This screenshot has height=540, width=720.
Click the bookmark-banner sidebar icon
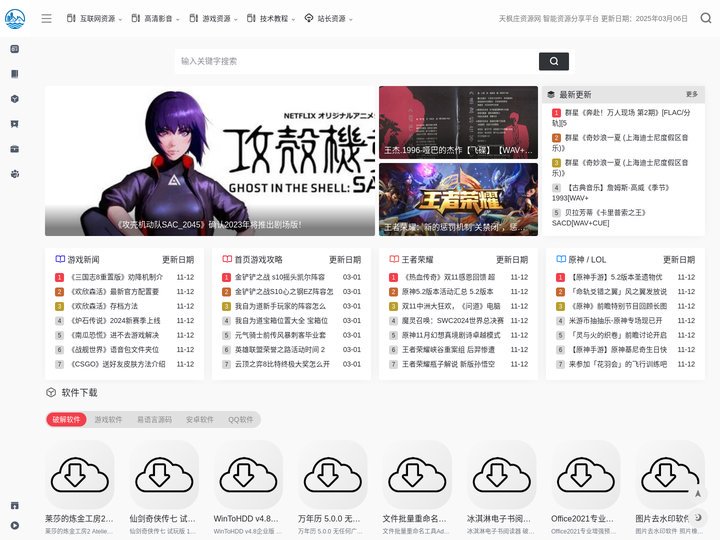click(15, 124)
